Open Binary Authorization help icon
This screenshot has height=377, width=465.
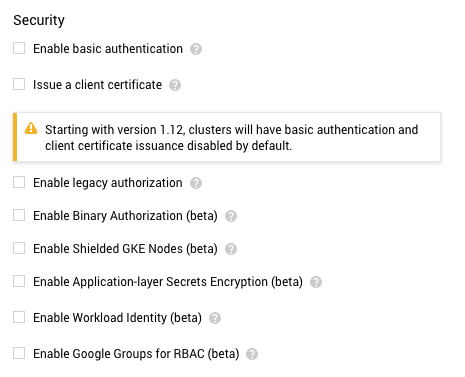(x=231, y=216)
